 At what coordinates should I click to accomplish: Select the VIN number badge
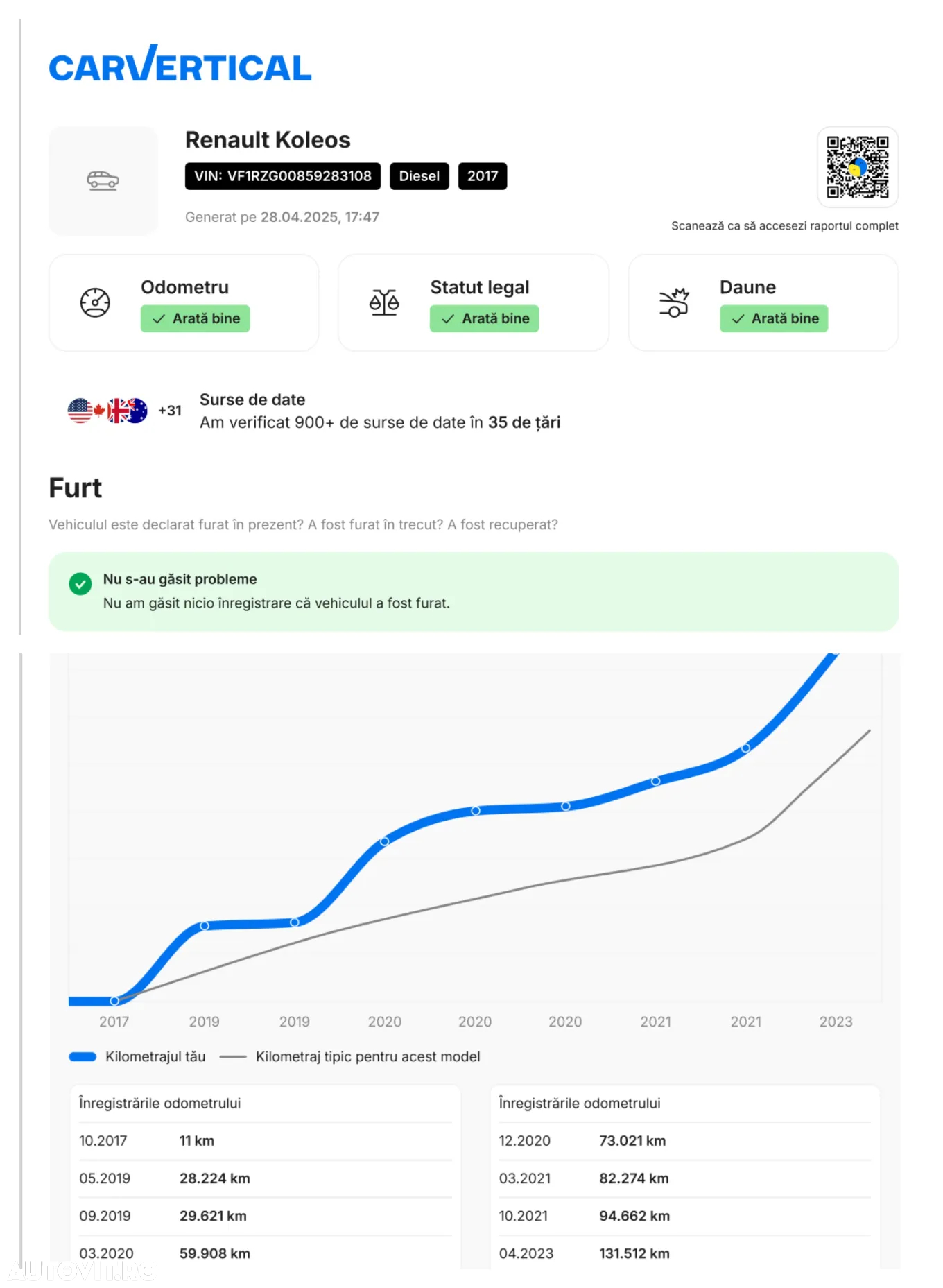(x=283, y=176)
